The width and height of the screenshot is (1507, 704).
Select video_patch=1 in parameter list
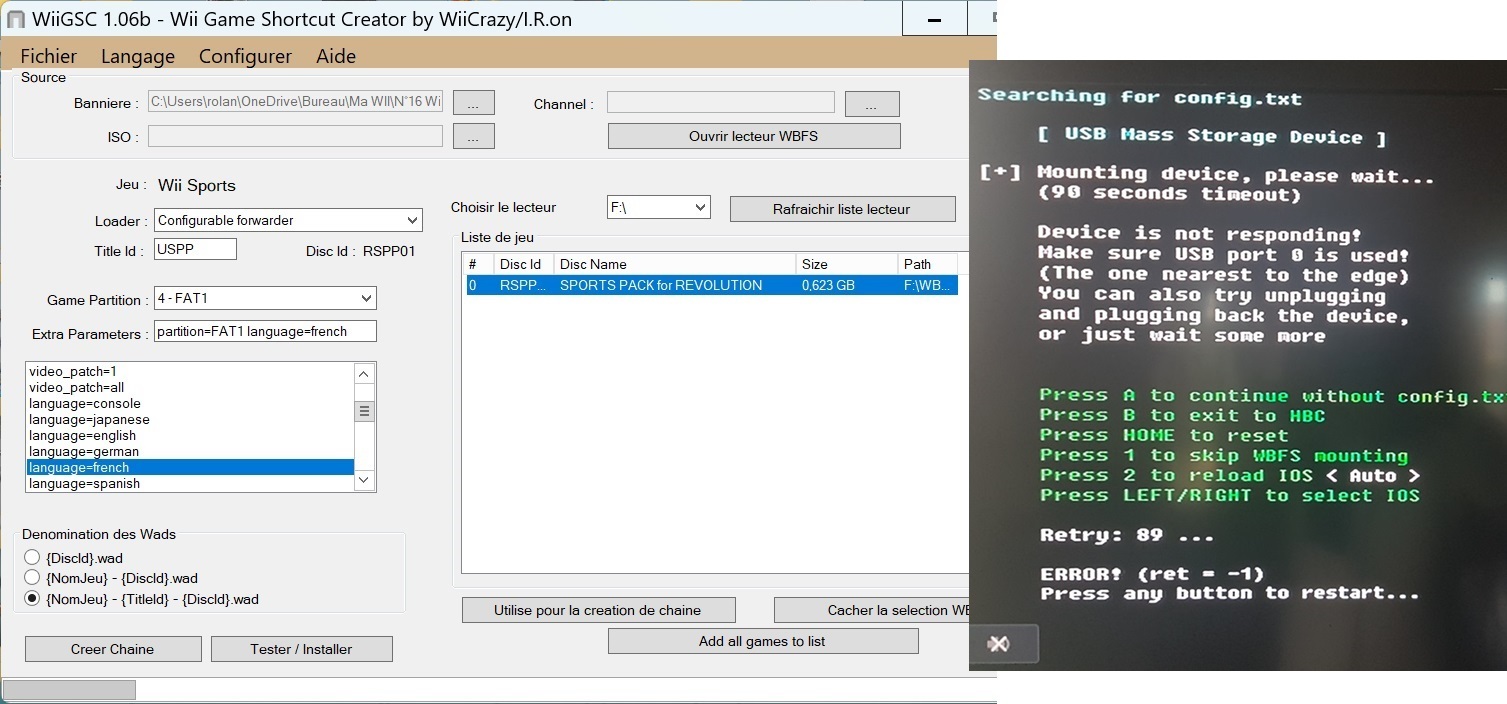click(x=190, y=371)
